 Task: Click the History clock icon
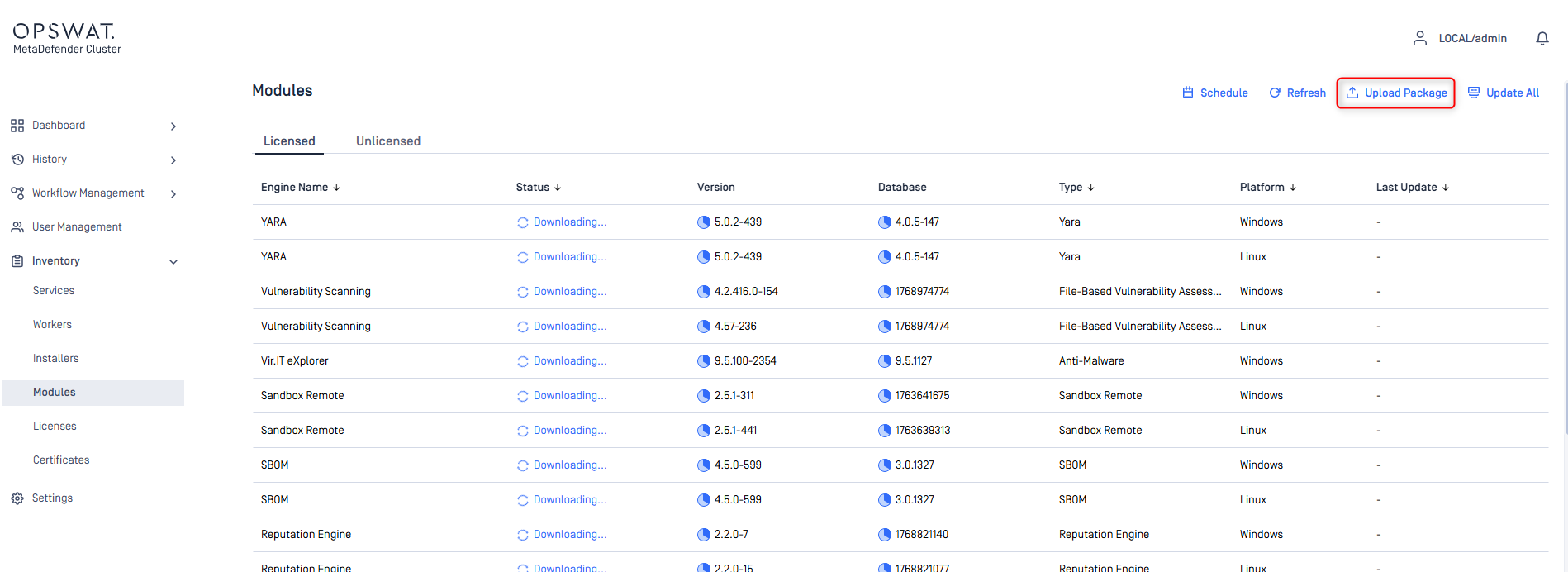pyautogui.click(x=17, y=160)
